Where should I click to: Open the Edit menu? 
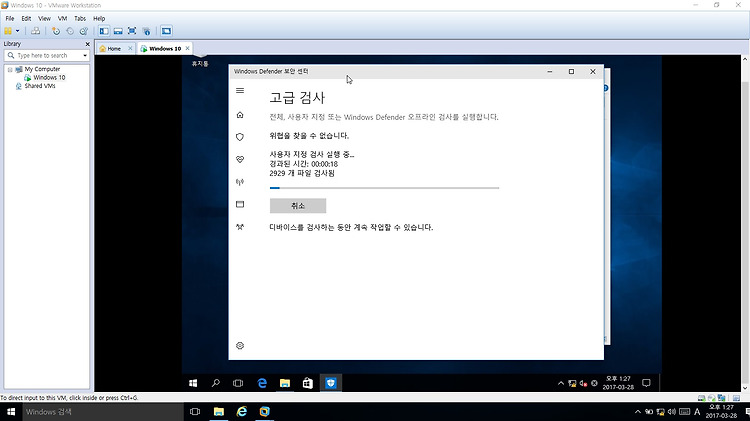click(26, 18)
